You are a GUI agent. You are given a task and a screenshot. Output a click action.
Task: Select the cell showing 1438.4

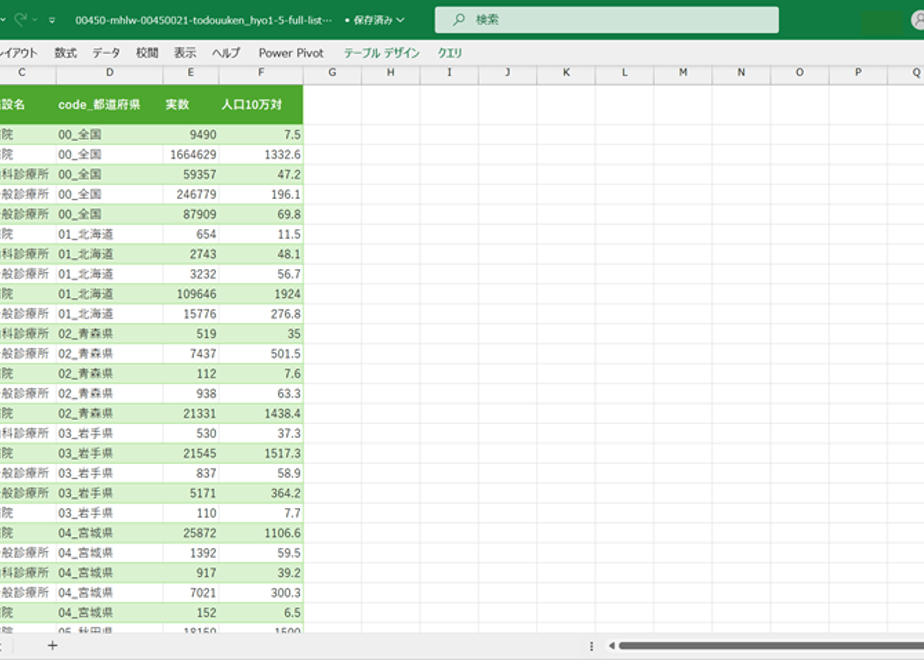[261, 414]
